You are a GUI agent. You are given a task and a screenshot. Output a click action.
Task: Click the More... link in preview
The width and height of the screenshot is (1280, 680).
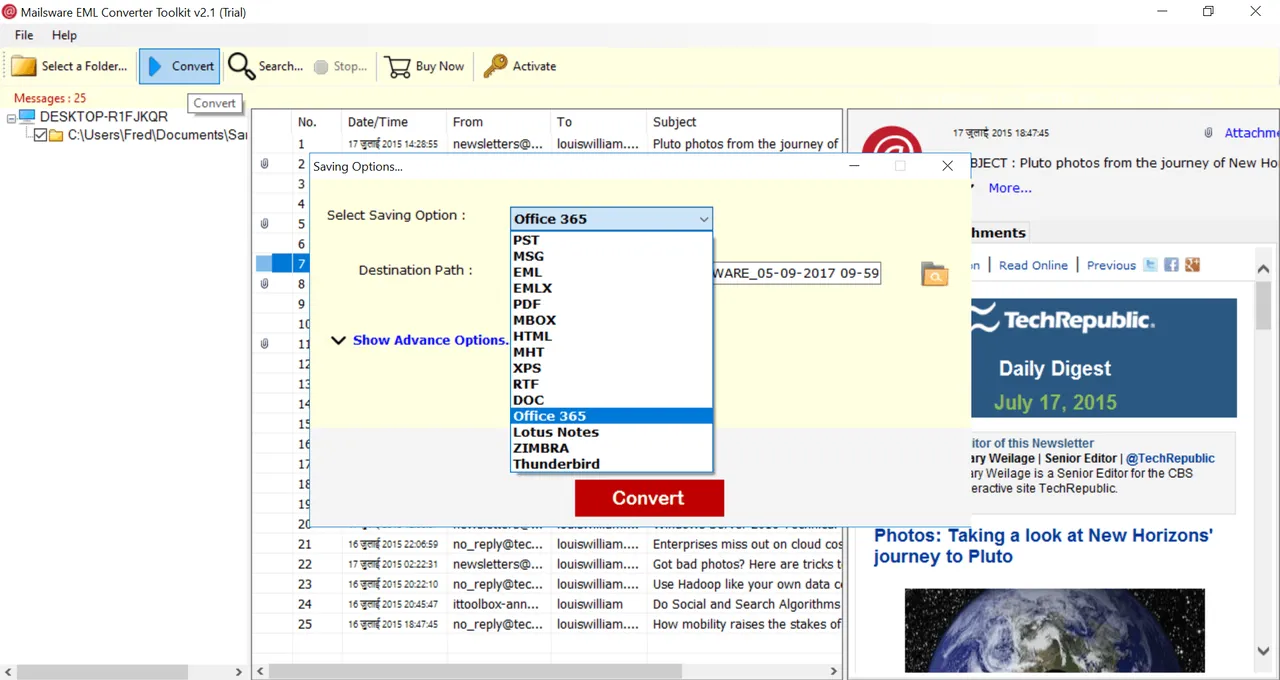(1010, 188)
